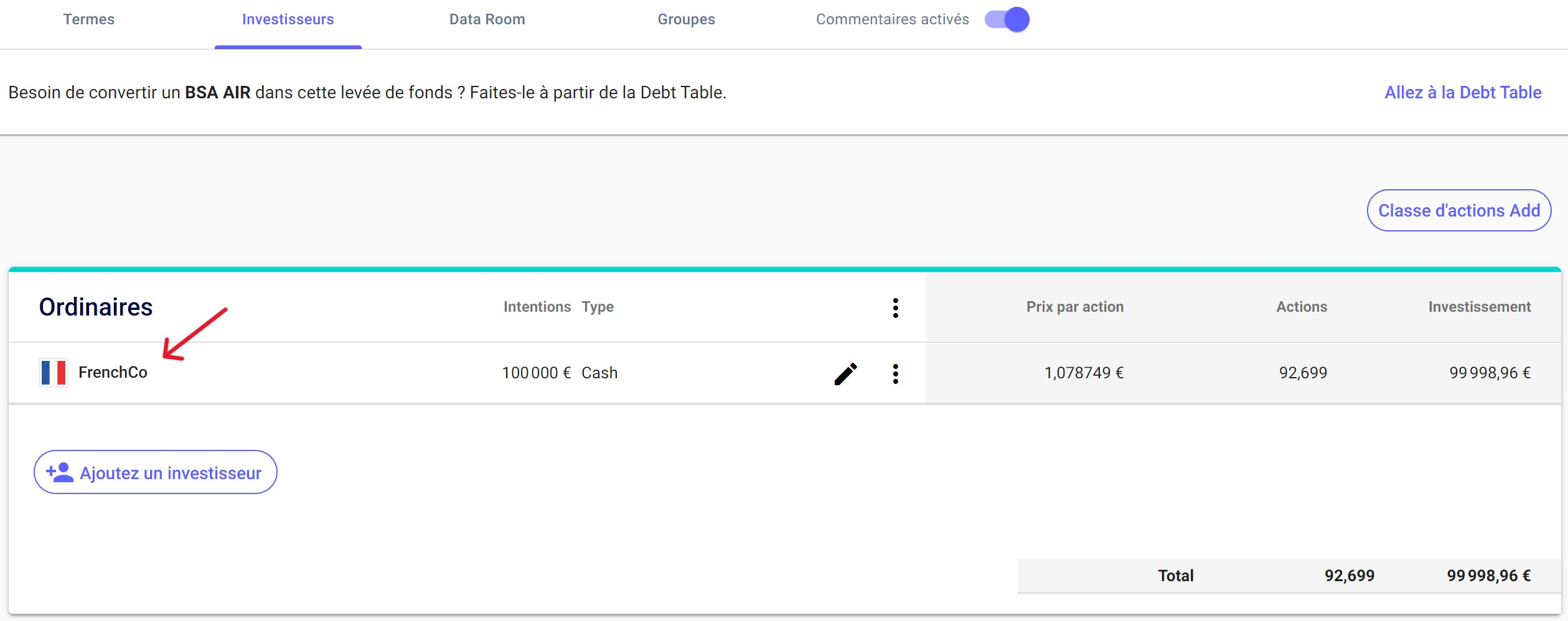Open the Data Room tab

point(487,19)
